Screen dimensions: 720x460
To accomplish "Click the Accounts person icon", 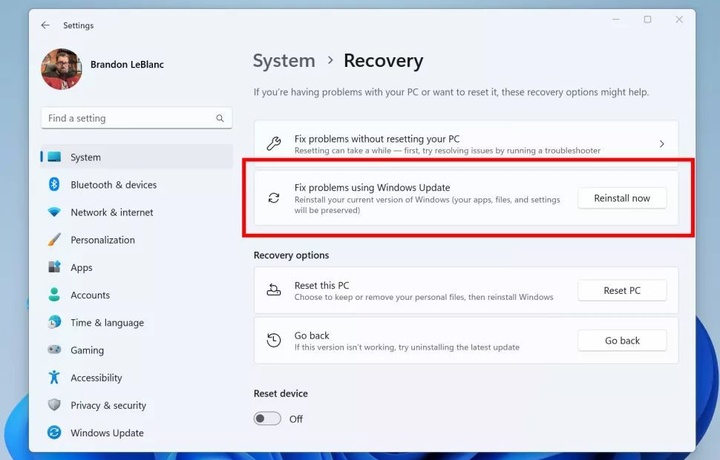I will click(x=54, y=295).
